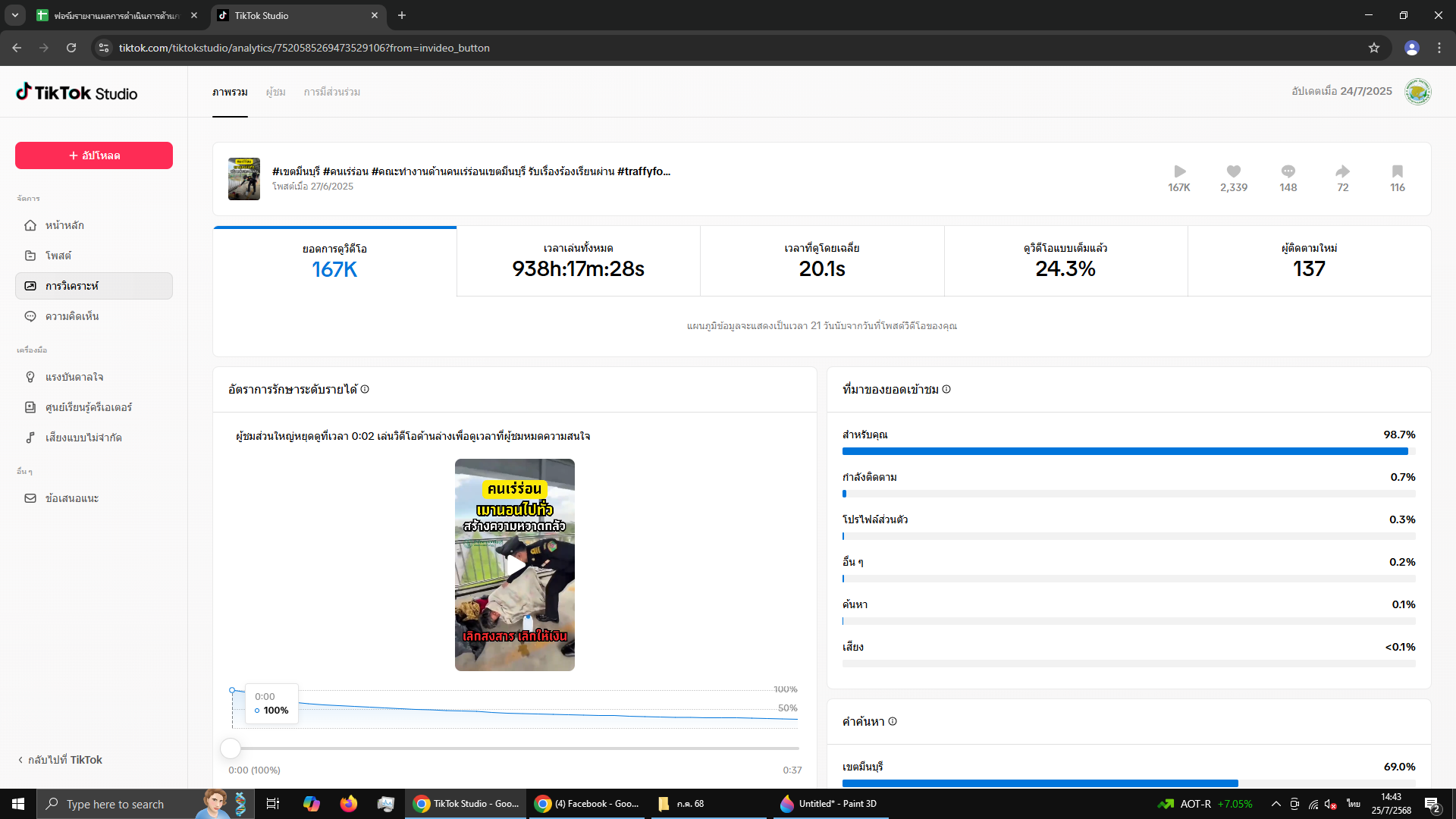Click the video plays icon showing 167K
The image size is (1456, 819).
pyautogui.click(x=1179, y=171)
